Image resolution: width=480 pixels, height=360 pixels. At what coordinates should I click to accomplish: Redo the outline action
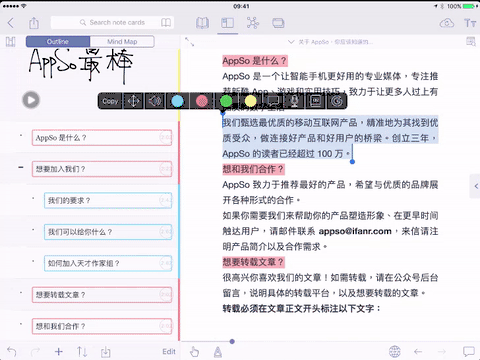coord(35,351)
